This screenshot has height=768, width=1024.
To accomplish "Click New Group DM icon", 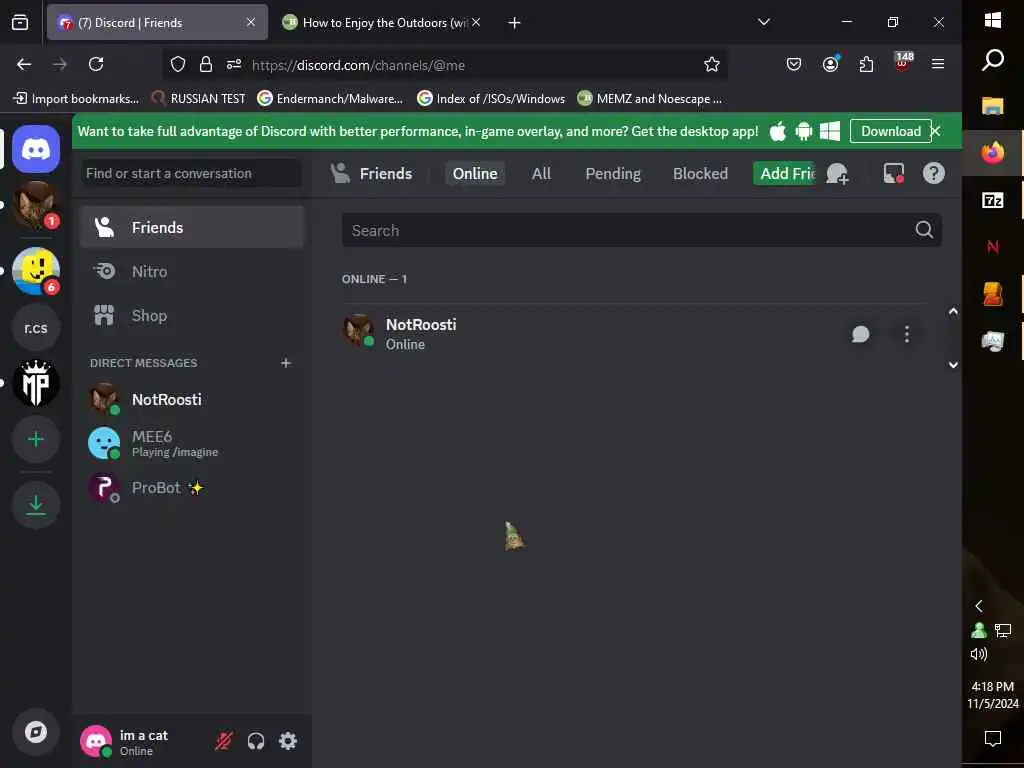I will [x=837, y=174].
